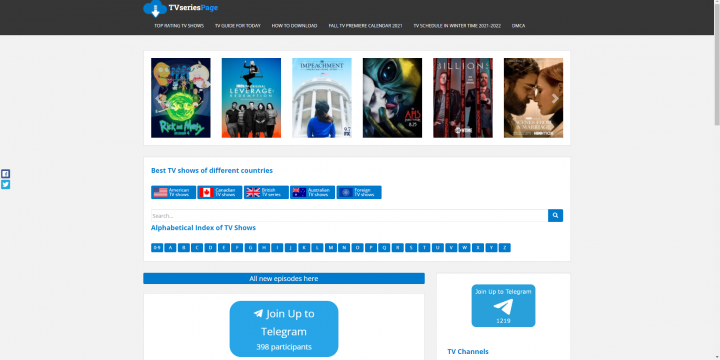Select letter V in alphabetical index
Viewport: 720px width, 360px height.
(451, 248)
